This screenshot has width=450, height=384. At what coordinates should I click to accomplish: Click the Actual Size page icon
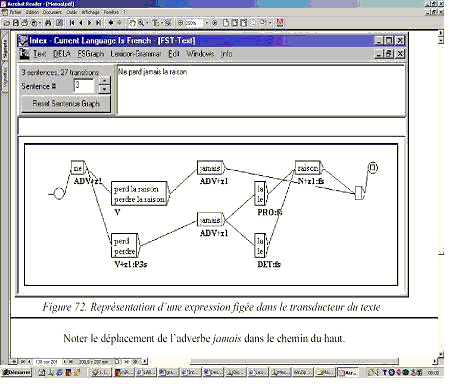[226, 23]
